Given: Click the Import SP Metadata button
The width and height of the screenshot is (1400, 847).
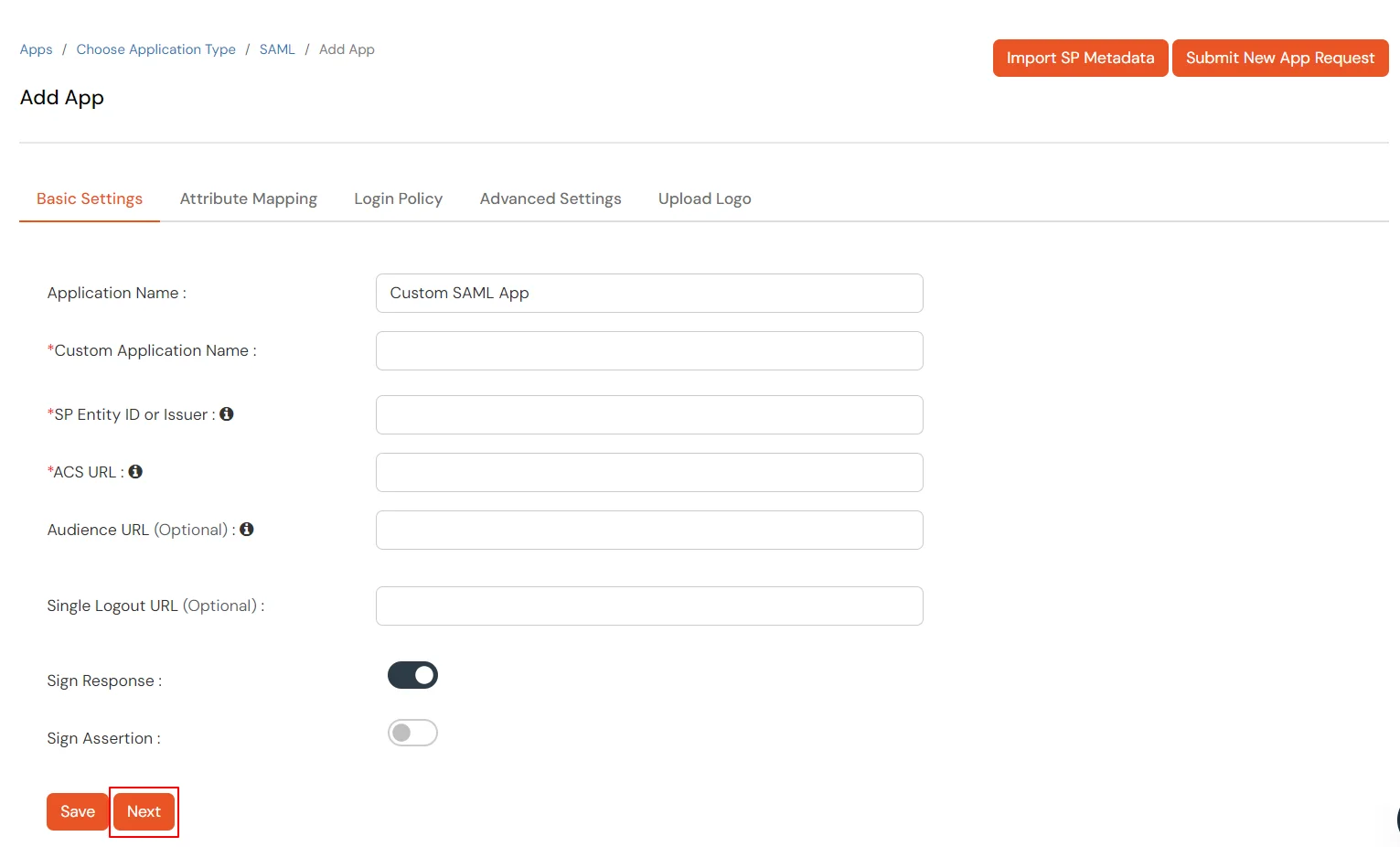Looking at the screenshot, I should click(x=1079, y=58).
